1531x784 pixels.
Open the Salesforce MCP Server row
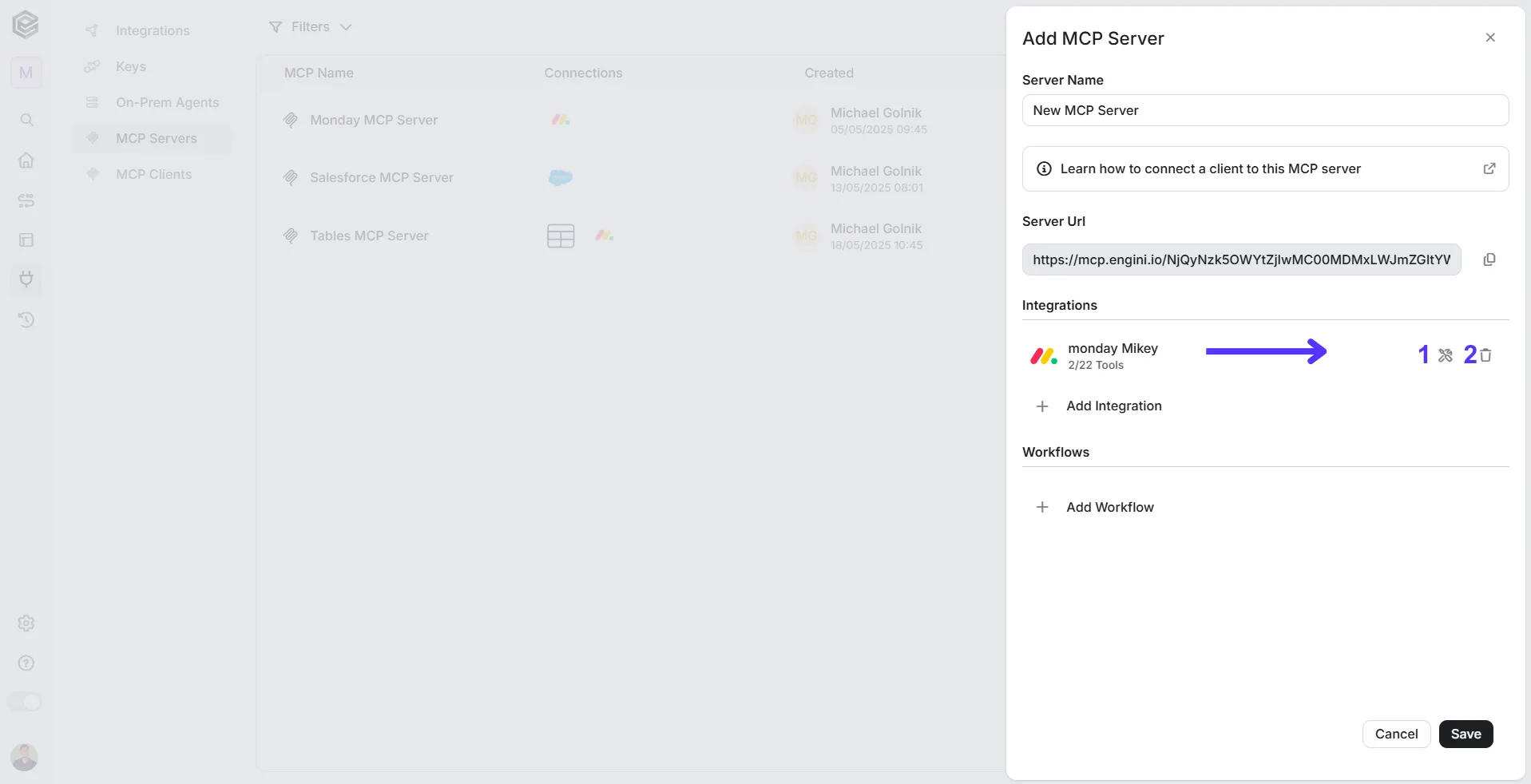[631, 177]
